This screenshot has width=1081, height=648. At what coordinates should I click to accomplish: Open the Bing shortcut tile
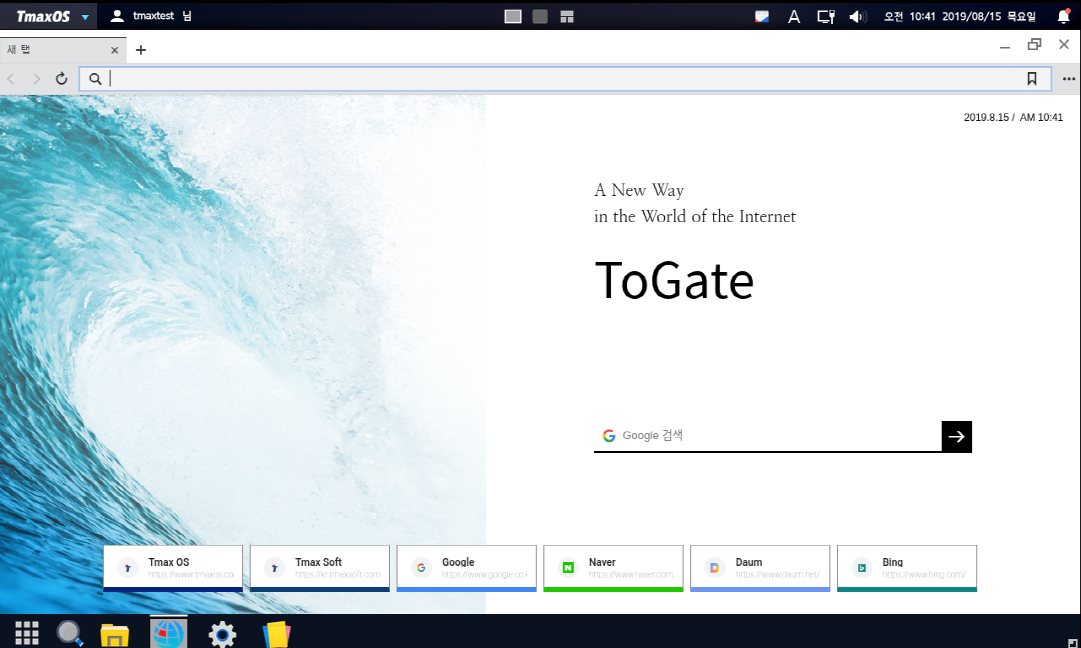(906, 567)
